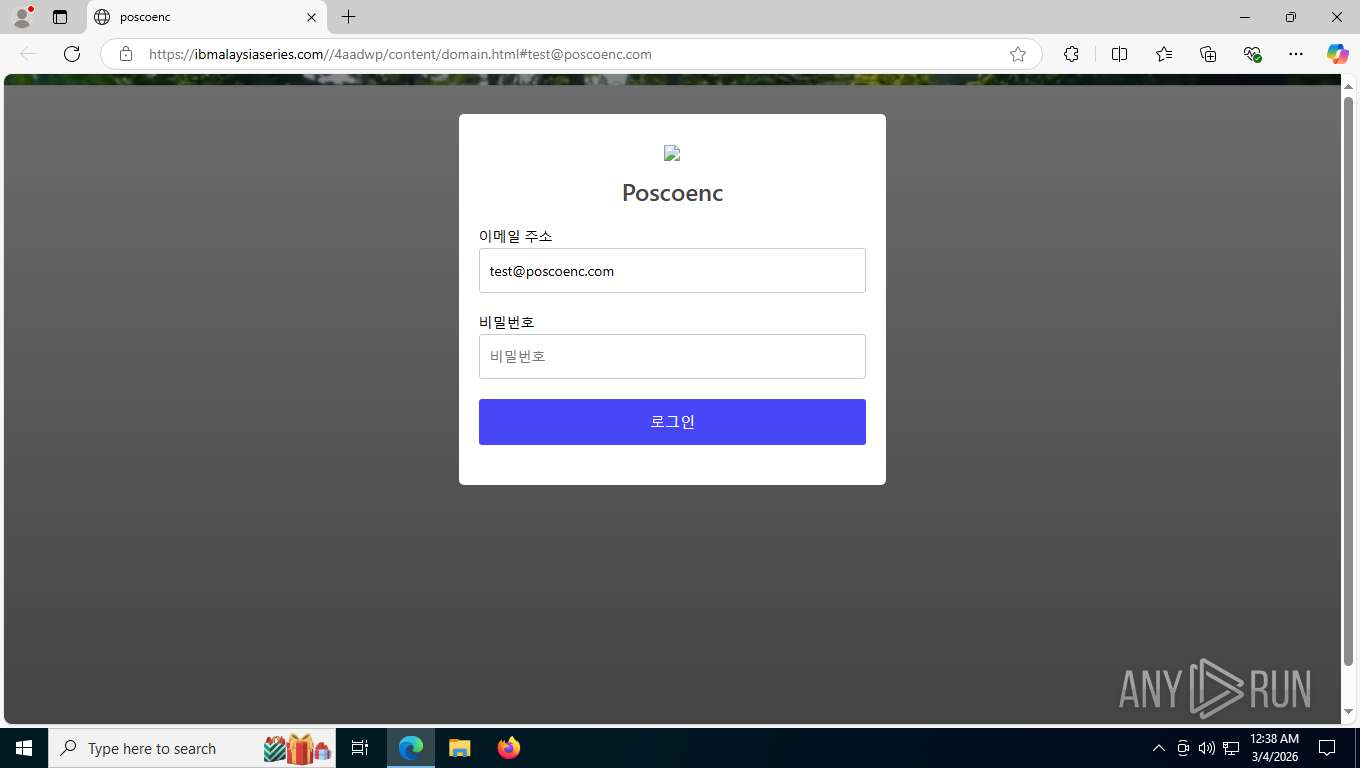Screen dimensions: 1360x768
Task: Open the tab actions menu icon
Action: pyautogui.click(x=60, y=17)
